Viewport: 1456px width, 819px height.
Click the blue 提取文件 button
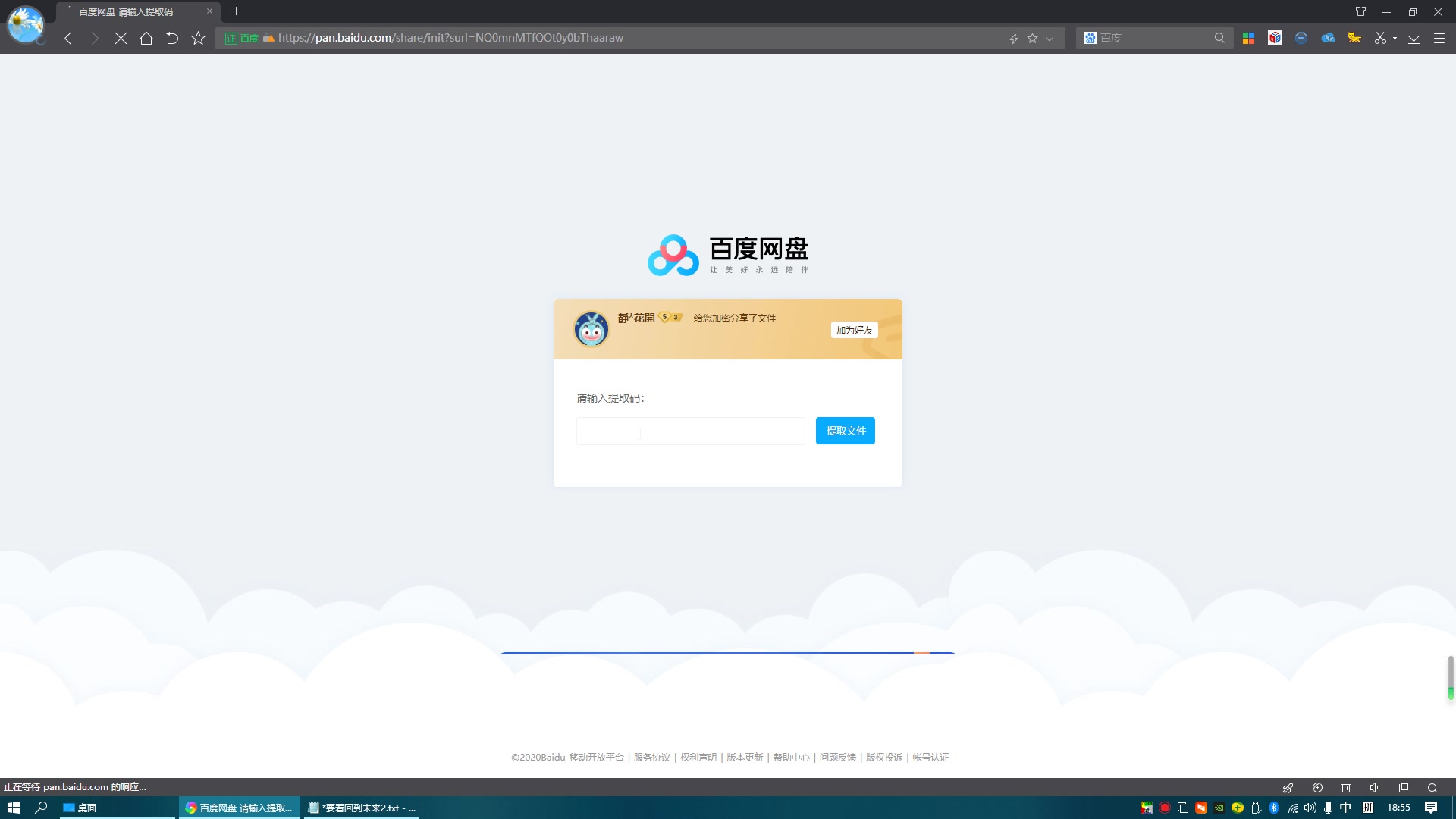(845, 431)
